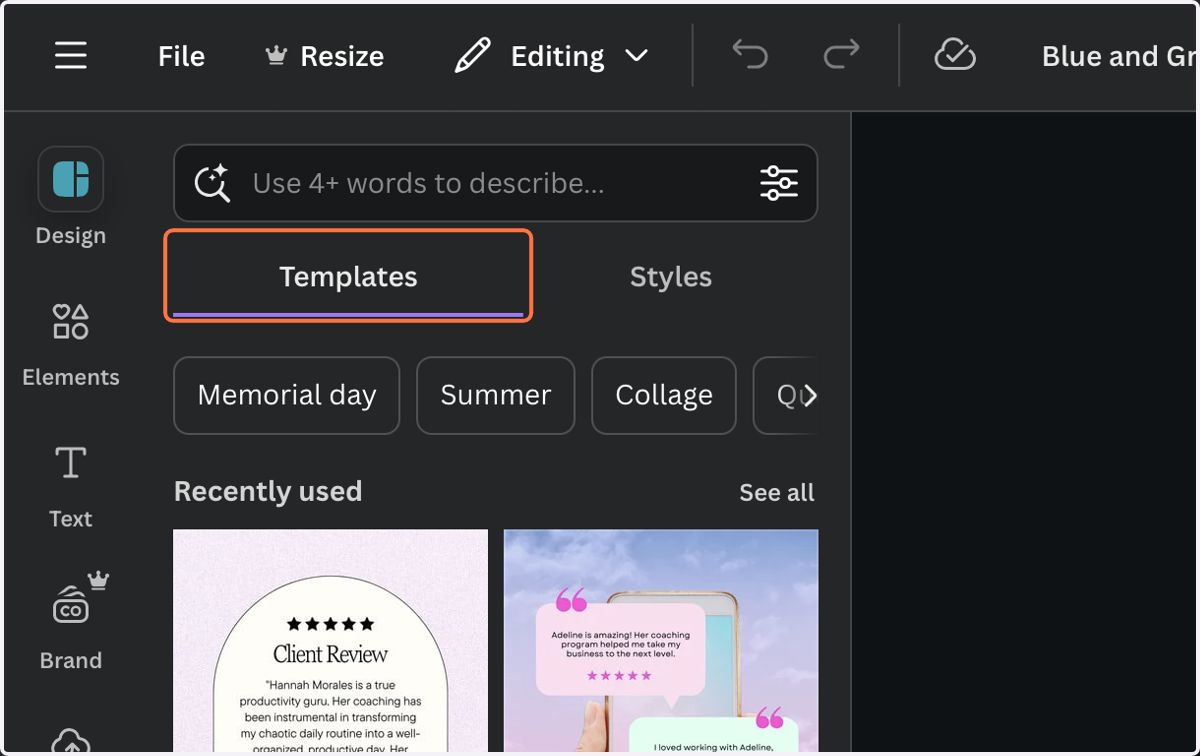Open the Elements sidebar panel

[x=71, y=346]
